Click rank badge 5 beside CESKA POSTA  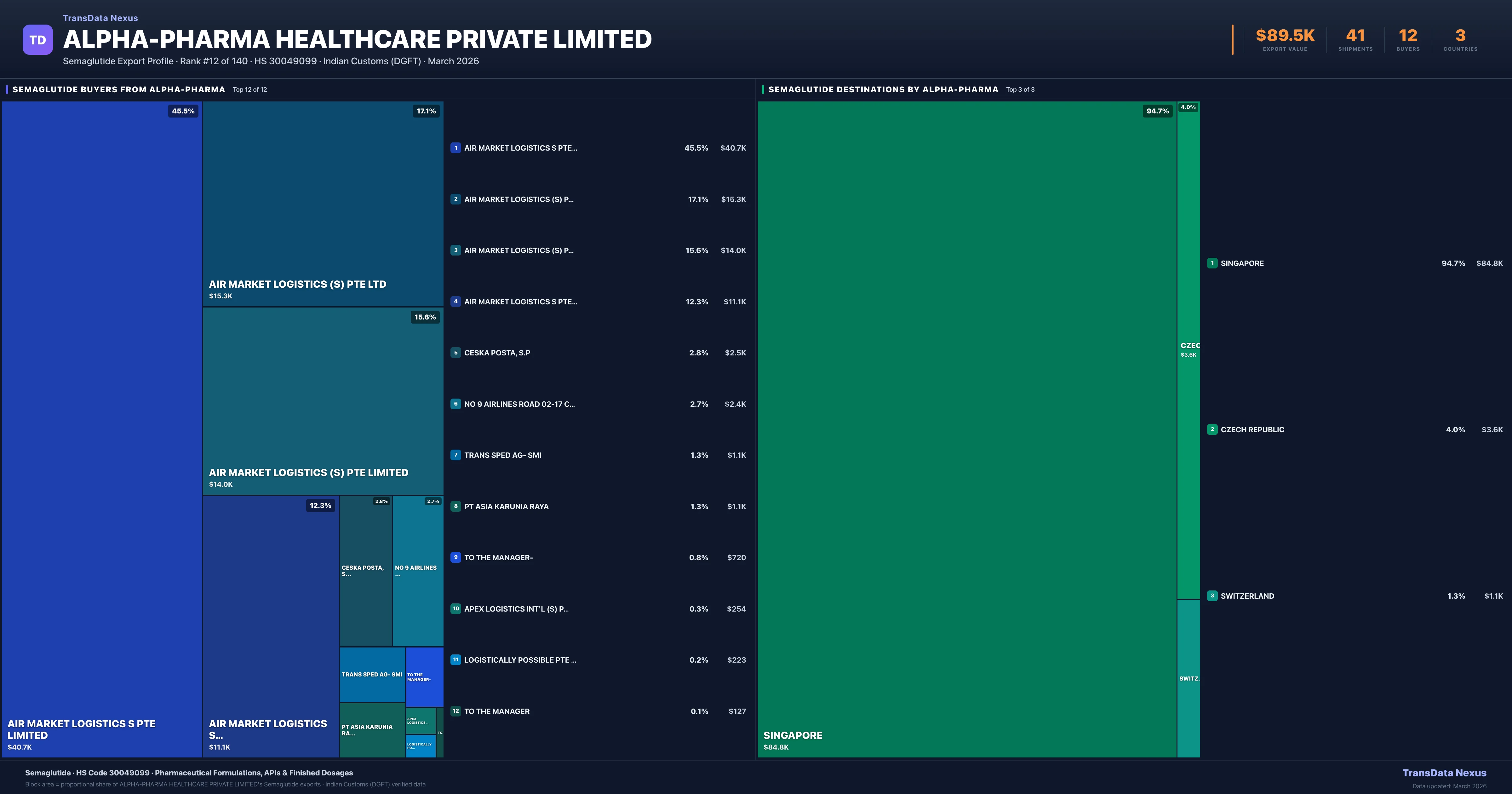coord(455,353)
